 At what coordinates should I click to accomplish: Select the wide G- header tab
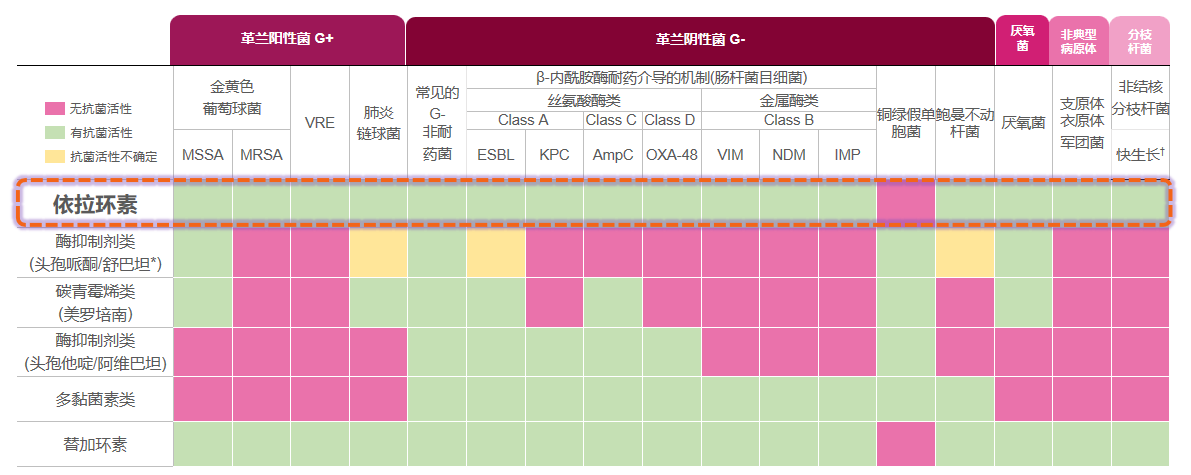point(700,40)
